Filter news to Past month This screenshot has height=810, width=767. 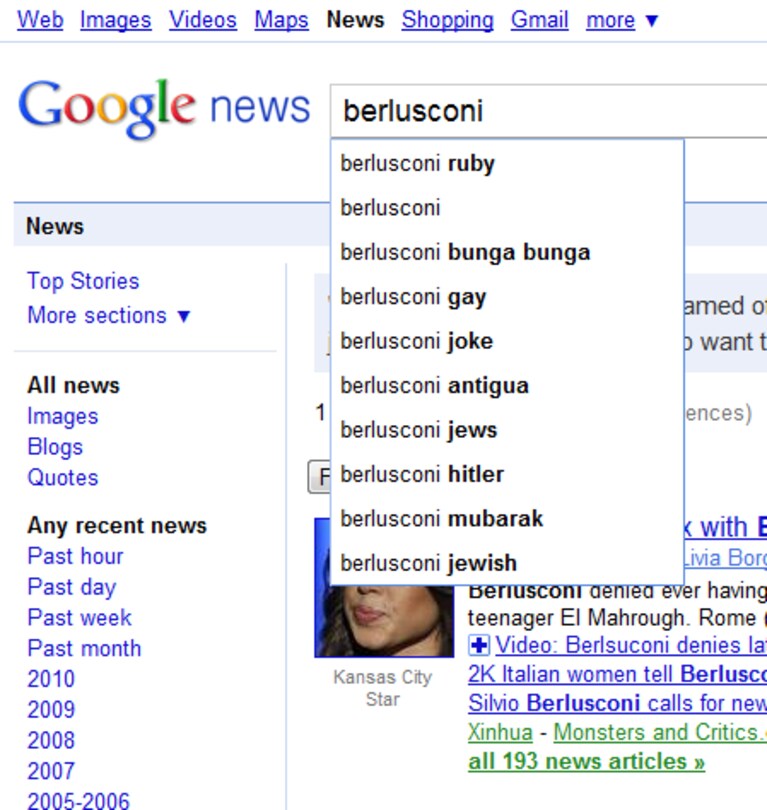pos(84,648)
